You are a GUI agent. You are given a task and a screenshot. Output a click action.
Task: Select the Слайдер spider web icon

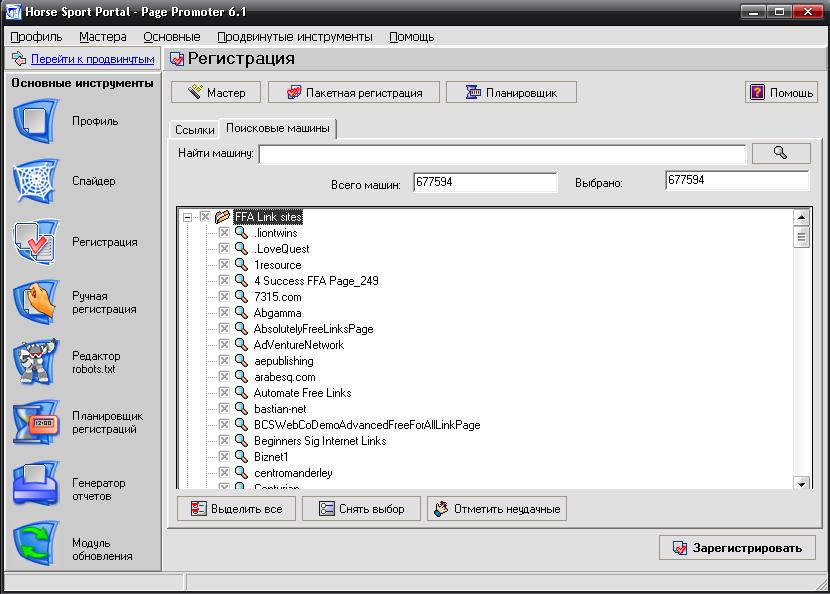[x=37, y=182]
